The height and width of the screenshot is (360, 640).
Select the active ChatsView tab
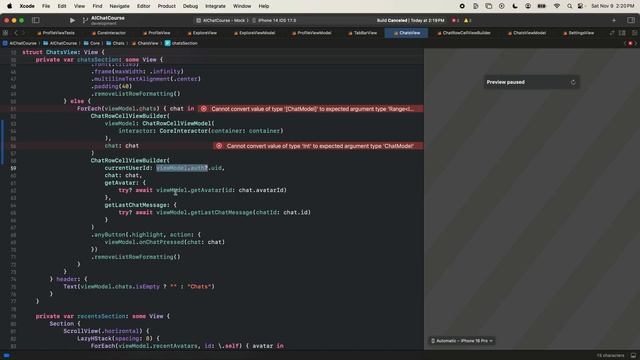(407, 33)
